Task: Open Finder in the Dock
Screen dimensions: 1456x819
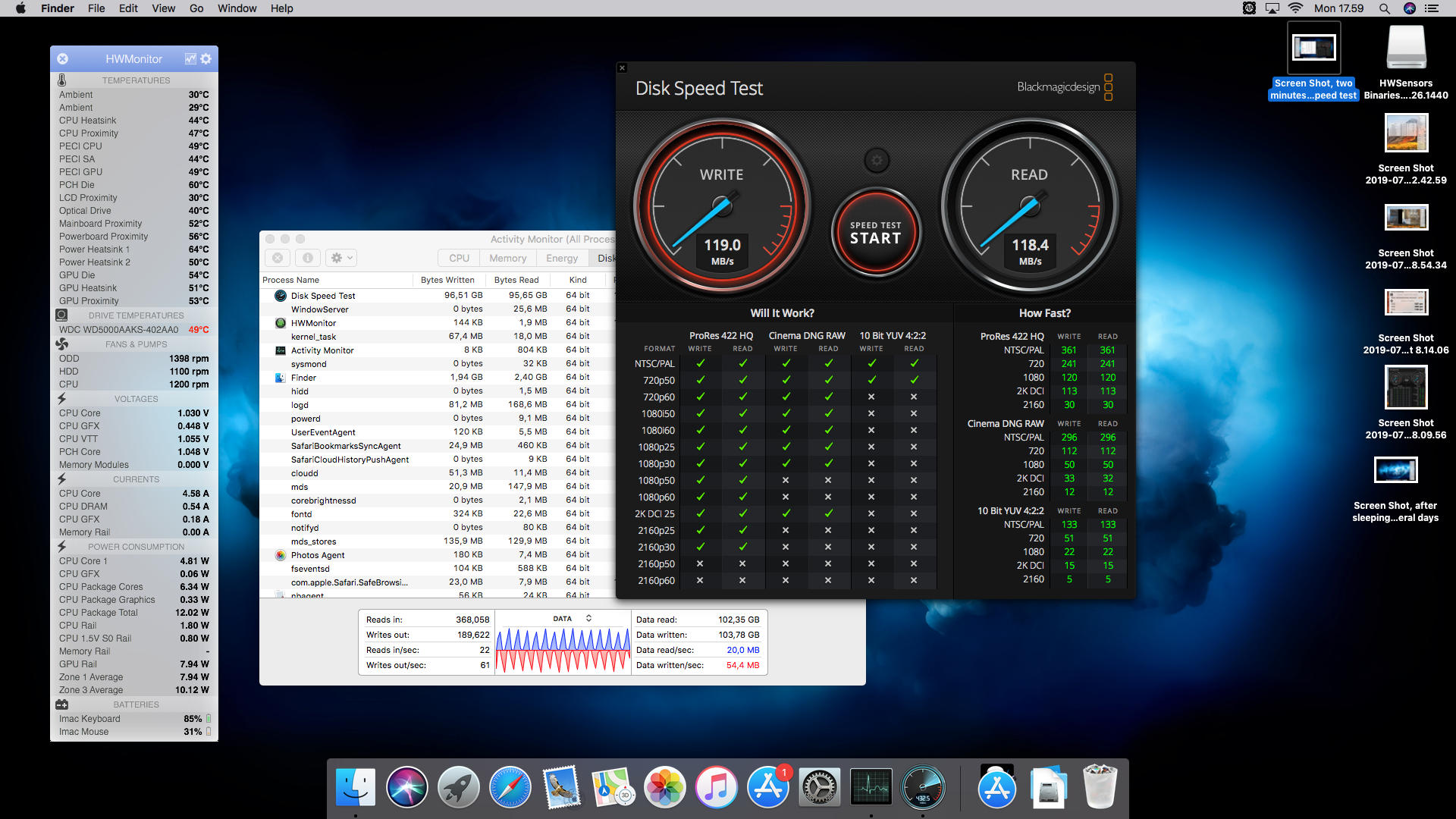Action: (356, 787)
